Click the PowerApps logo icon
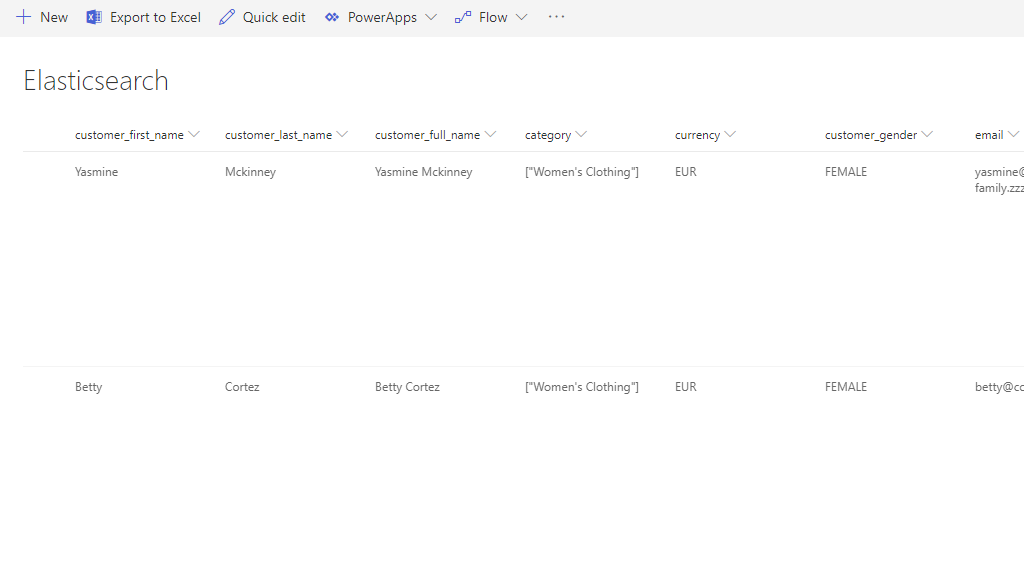Screen dimensions: 1024x561 coord(332,17)
